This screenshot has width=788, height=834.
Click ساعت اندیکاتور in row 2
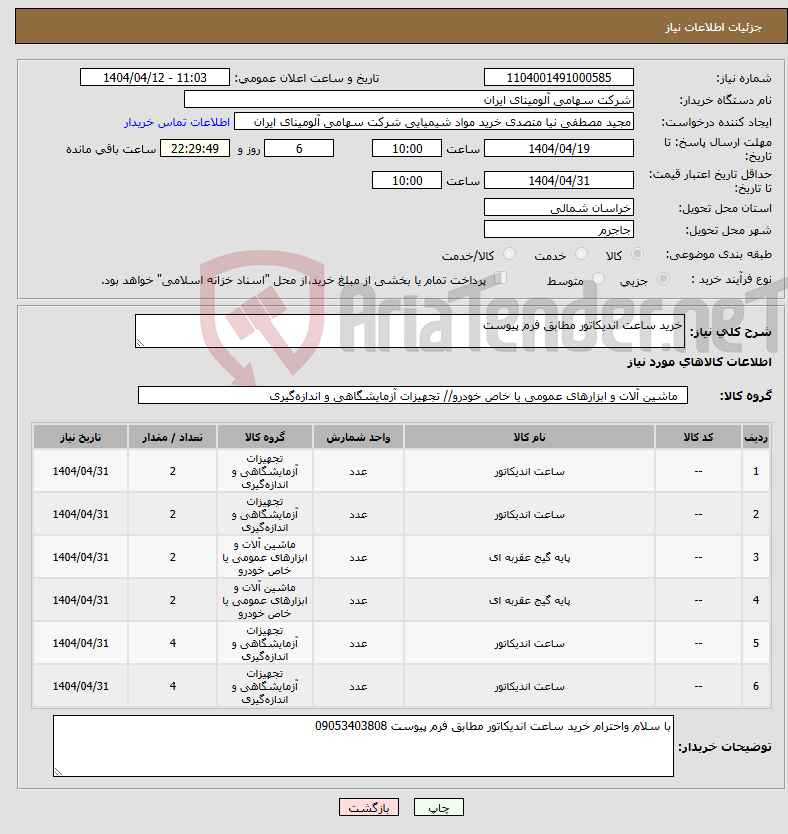(530, 515)
